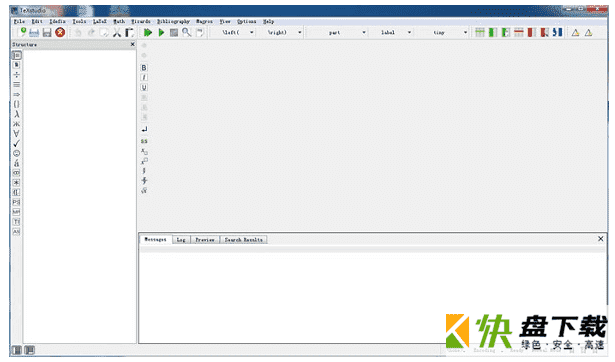This screenshot has height=362, width=615.
Task: Close the Structure side panel
Action: pyautogui.click(x=133, y=44)
